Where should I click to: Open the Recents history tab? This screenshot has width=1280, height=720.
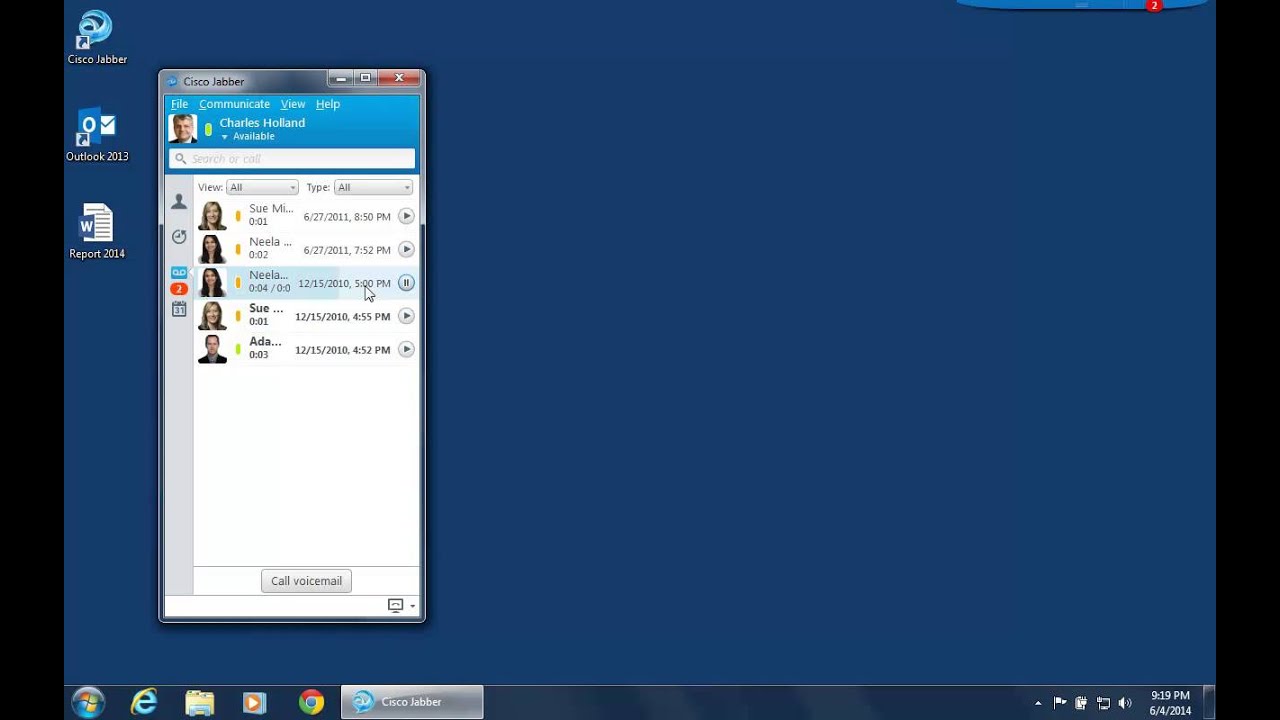pyautogui.click(x=179, y=237)
